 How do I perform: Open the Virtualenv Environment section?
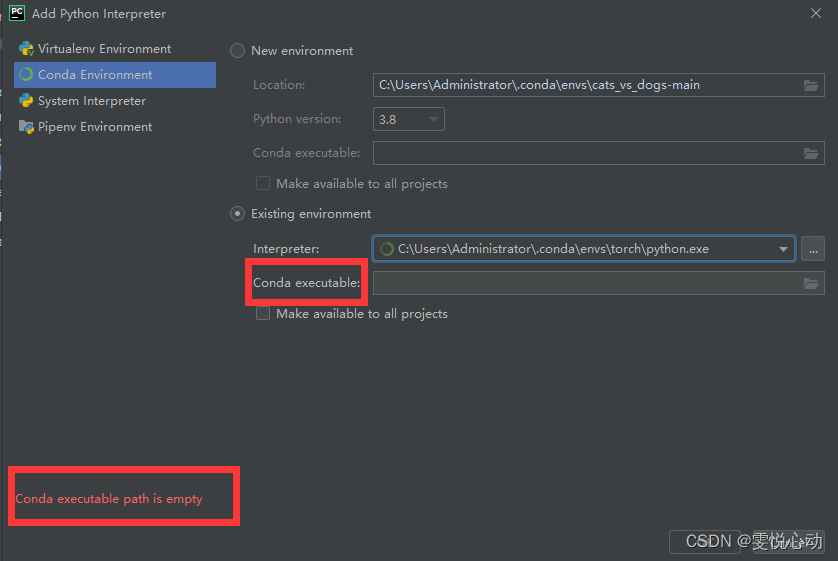115,49
